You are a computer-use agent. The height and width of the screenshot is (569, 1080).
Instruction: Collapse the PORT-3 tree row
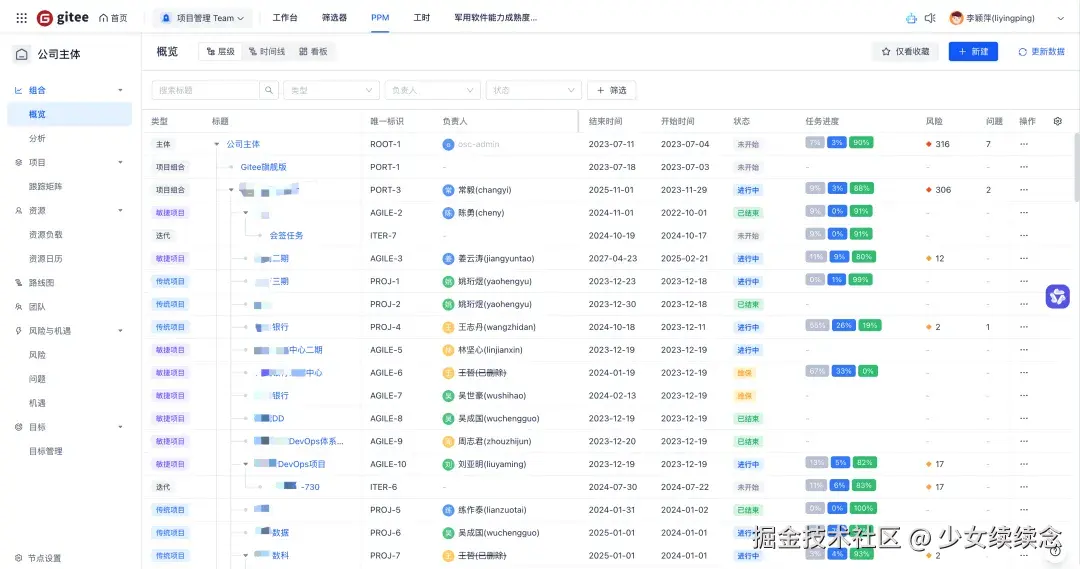(231, 190)
